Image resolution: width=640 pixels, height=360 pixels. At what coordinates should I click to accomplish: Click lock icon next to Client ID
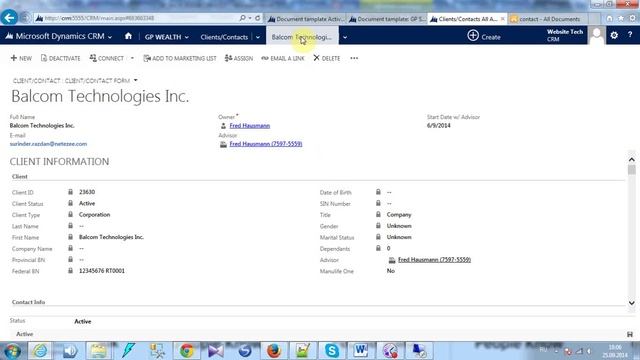70,192
